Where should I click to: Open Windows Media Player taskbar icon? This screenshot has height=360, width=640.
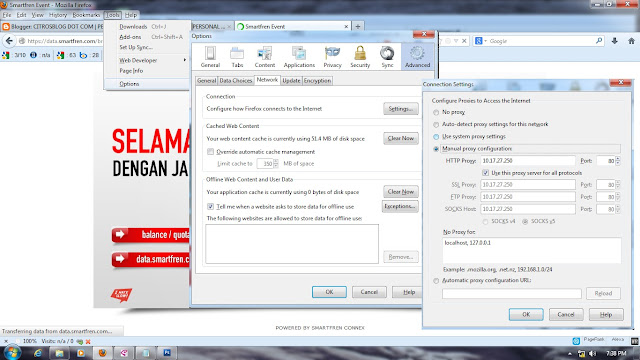point(81,353)
